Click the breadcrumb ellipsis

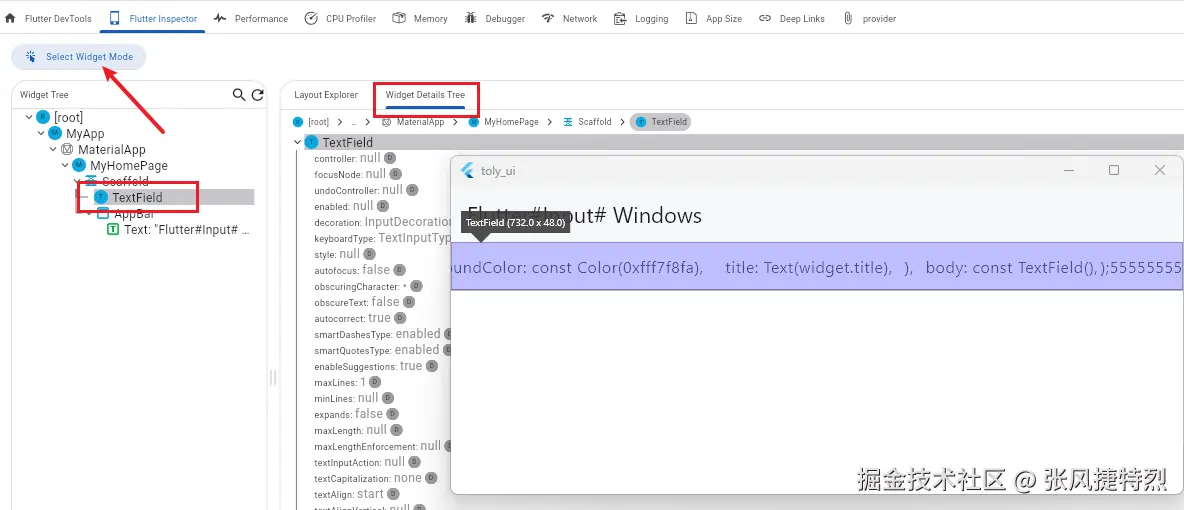click(x=353, y=122)
